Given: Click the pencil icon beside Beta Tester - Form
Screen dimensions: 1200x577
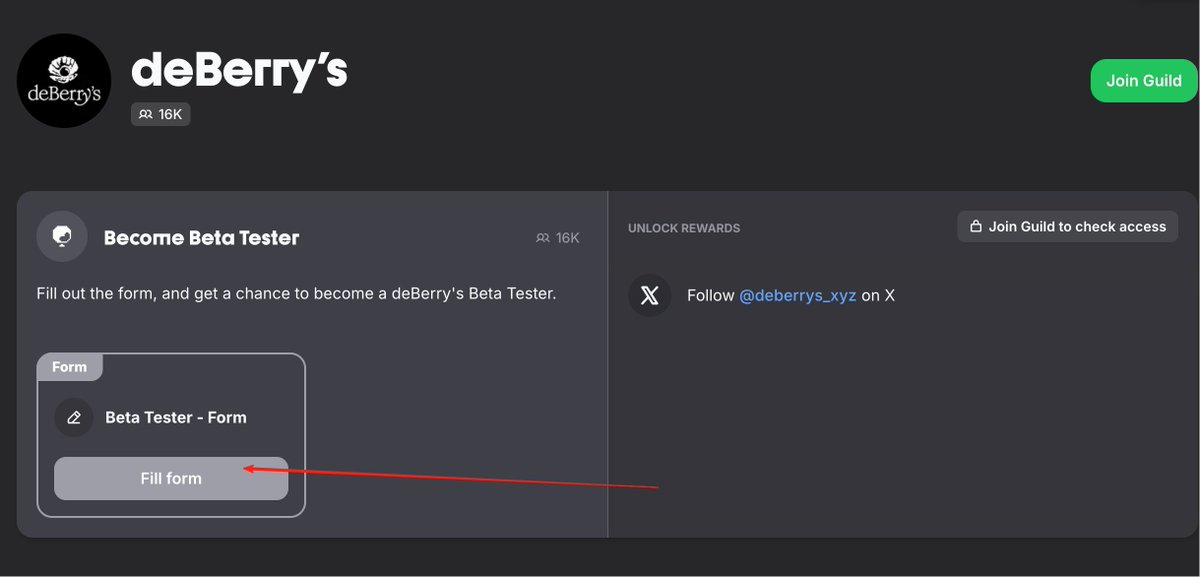Looking at the screenshot, I should point(74,417).
